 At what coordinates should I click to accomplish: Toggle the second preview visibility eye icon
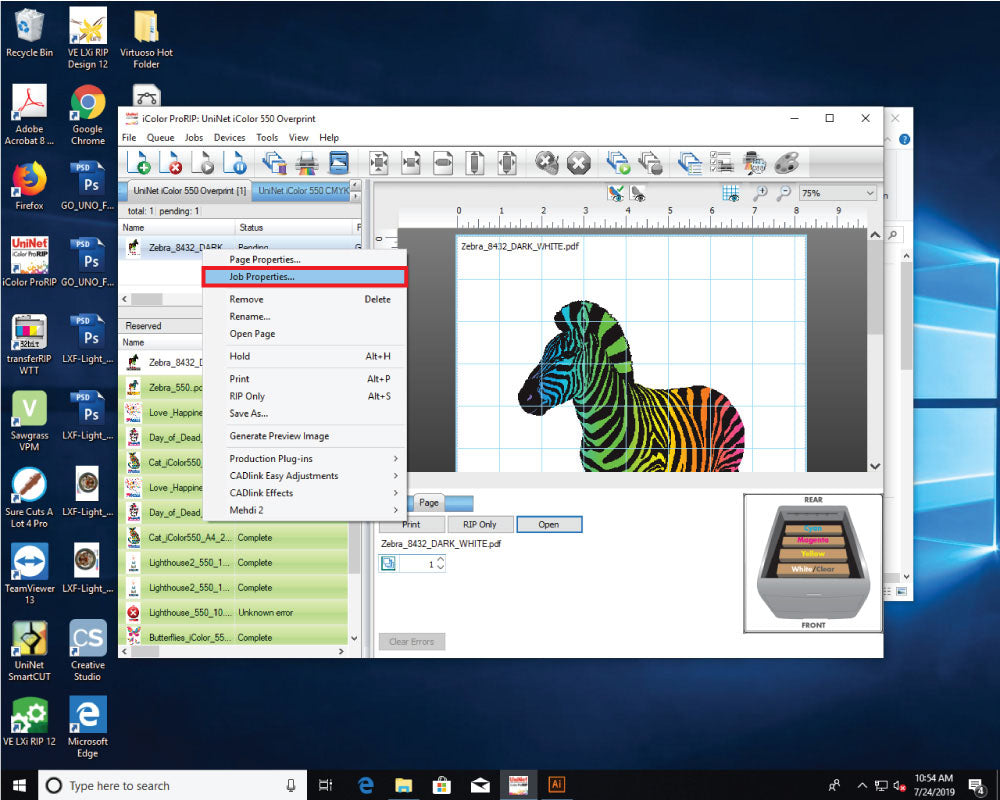point(639,194)
